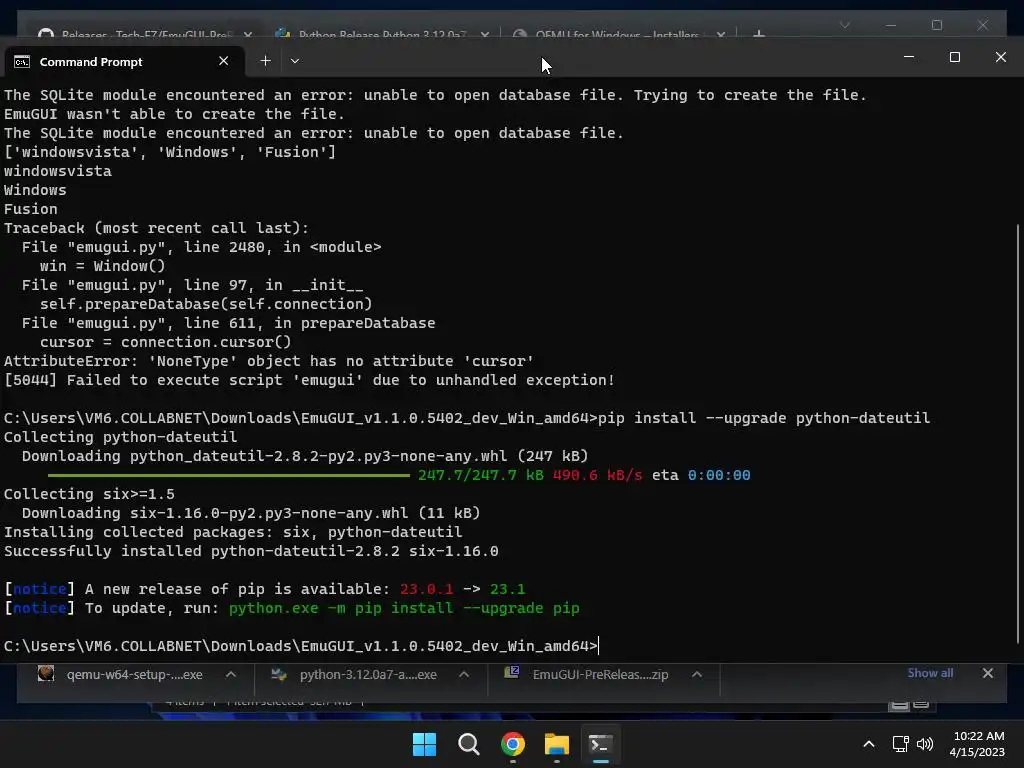Close the Command Prompt tab

pos(223,61)
